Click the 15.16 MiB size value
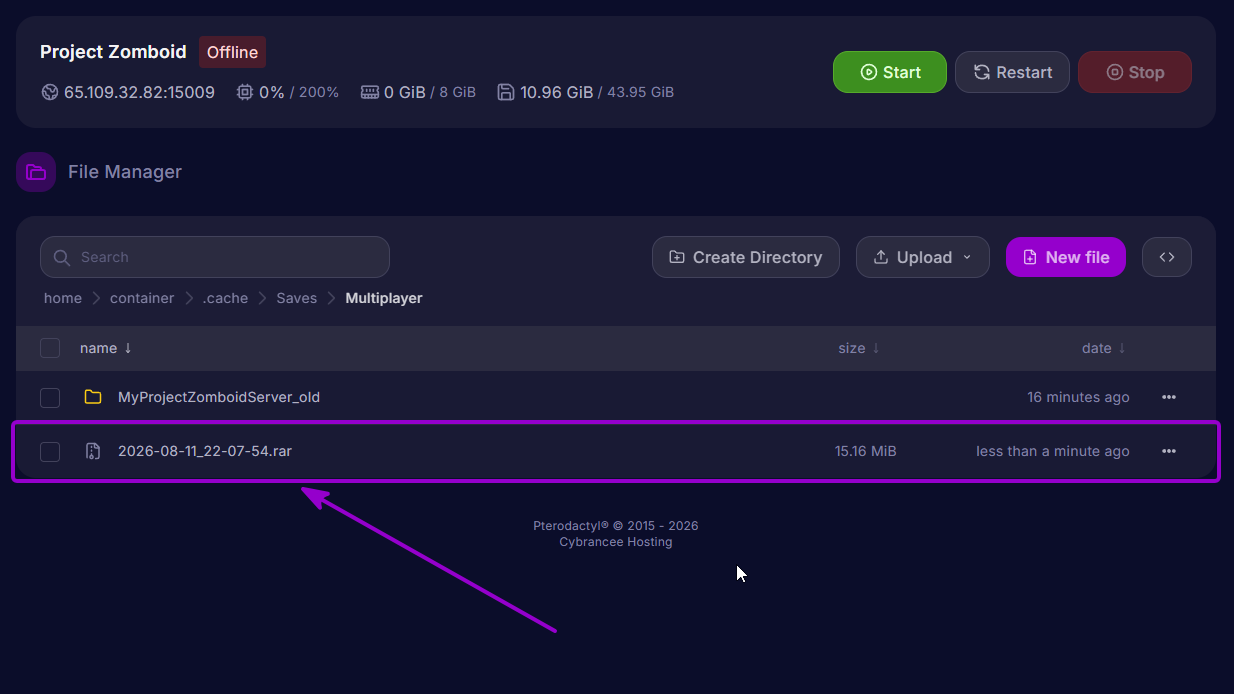 (x=866, y=451)
